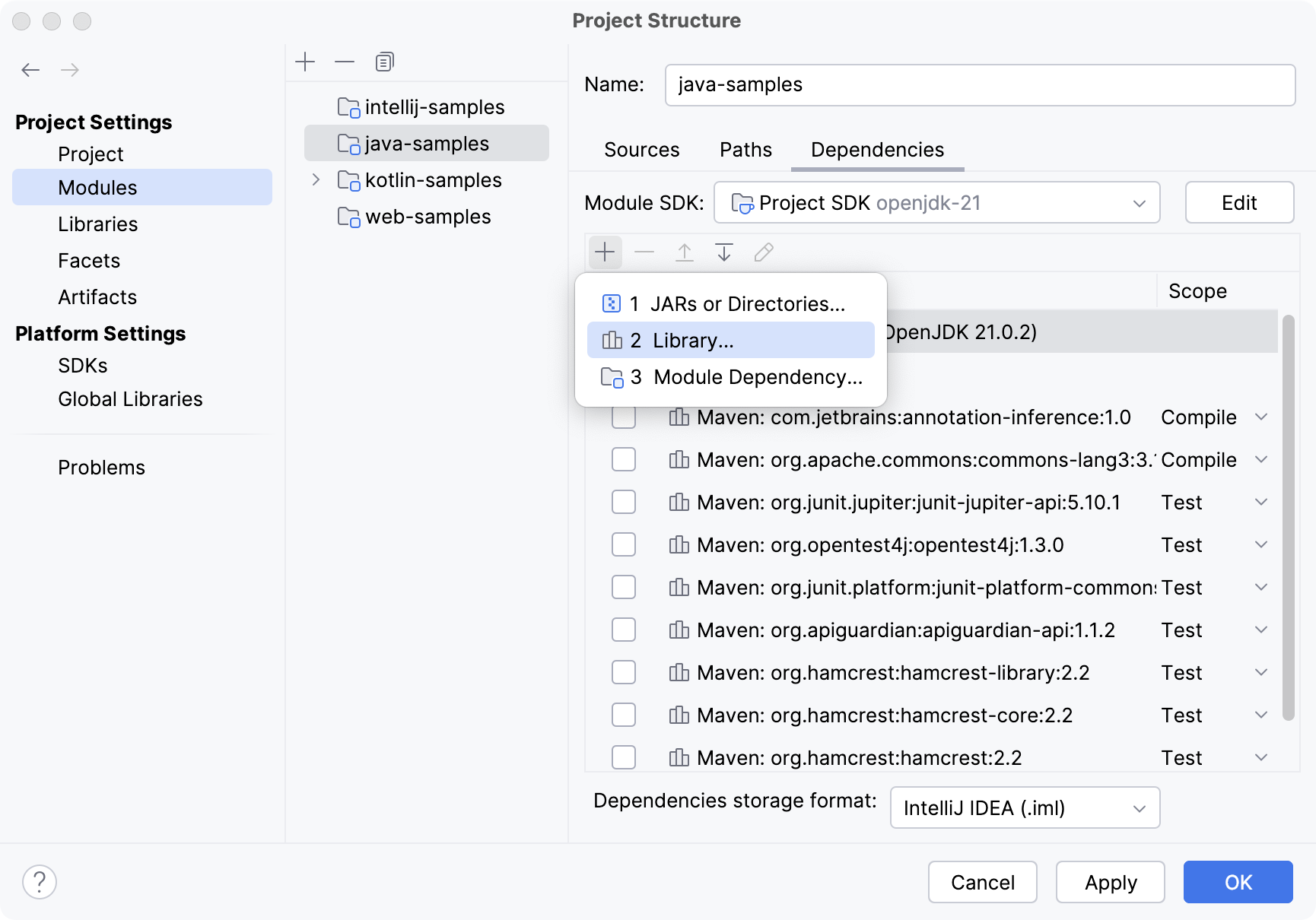Viewport: 1316px width, 920px height.
Task: Navigate back using the left arrow icon
Action: 30,69
